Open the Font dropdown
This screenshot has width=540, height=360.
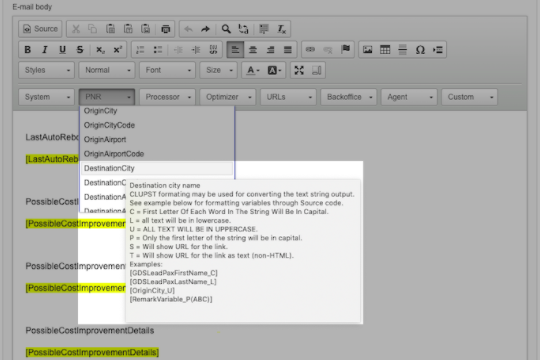coord(167,70)
